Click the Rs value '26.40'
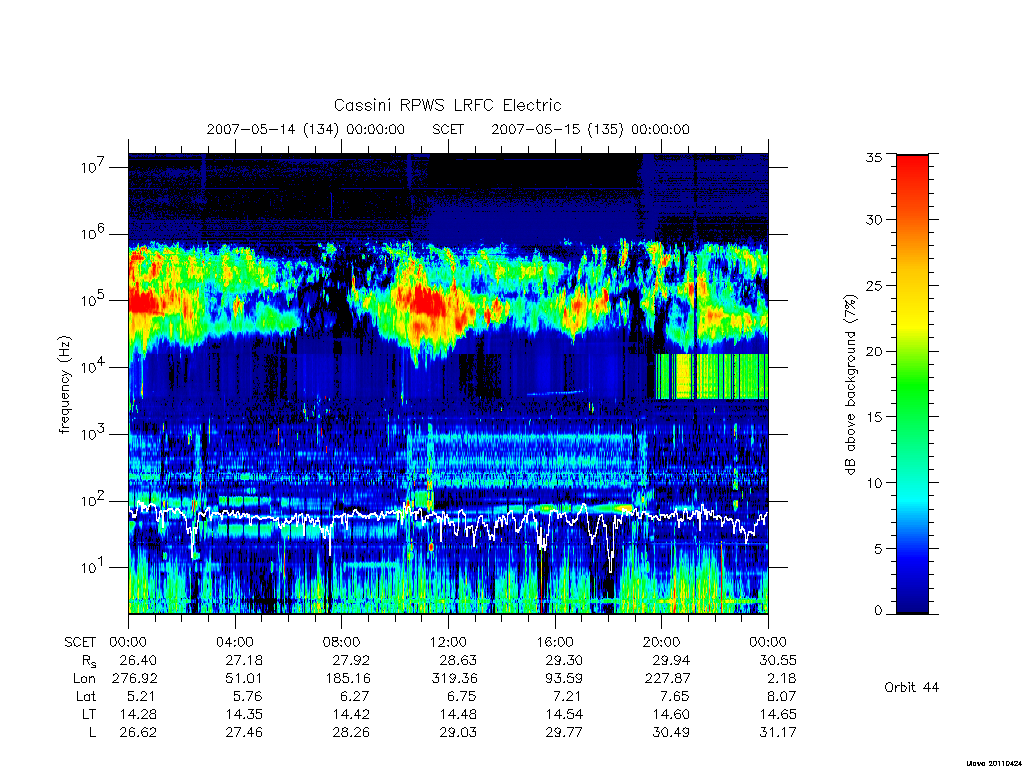Image resolution: width=1024 pixels, height=768 pixels. click(x=138, y=660)
